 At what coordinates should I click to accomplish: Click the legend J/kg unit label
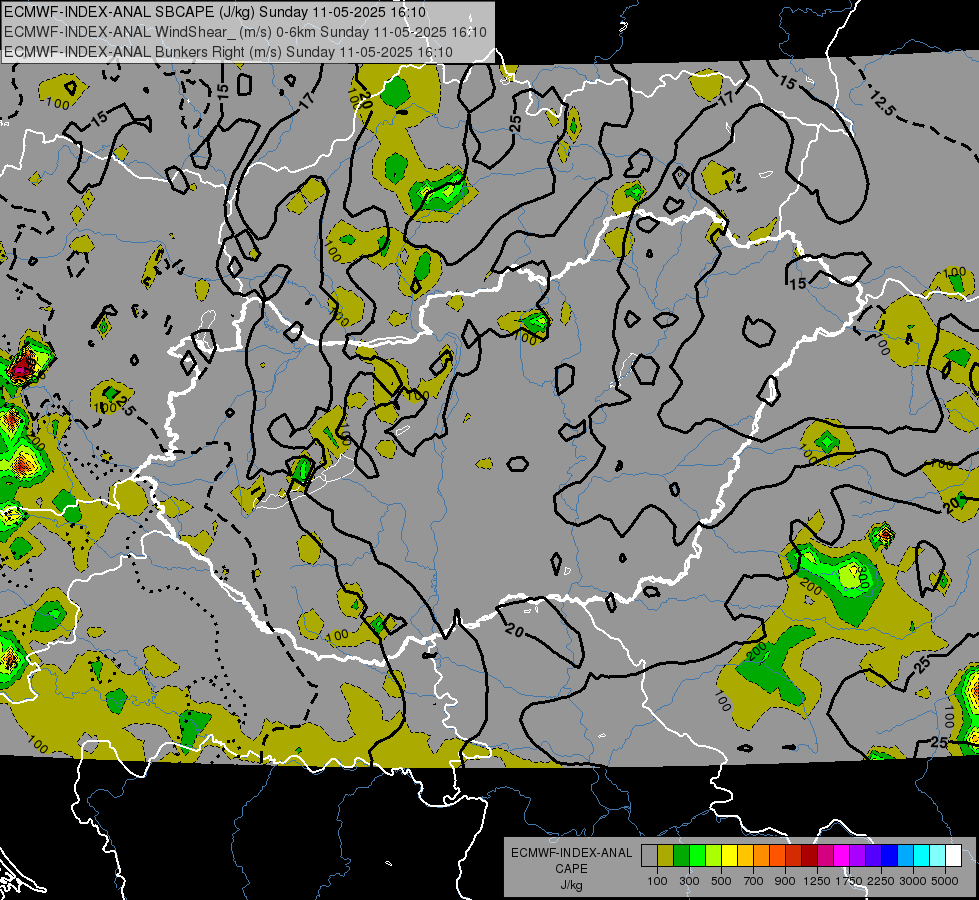pos(571,885)
